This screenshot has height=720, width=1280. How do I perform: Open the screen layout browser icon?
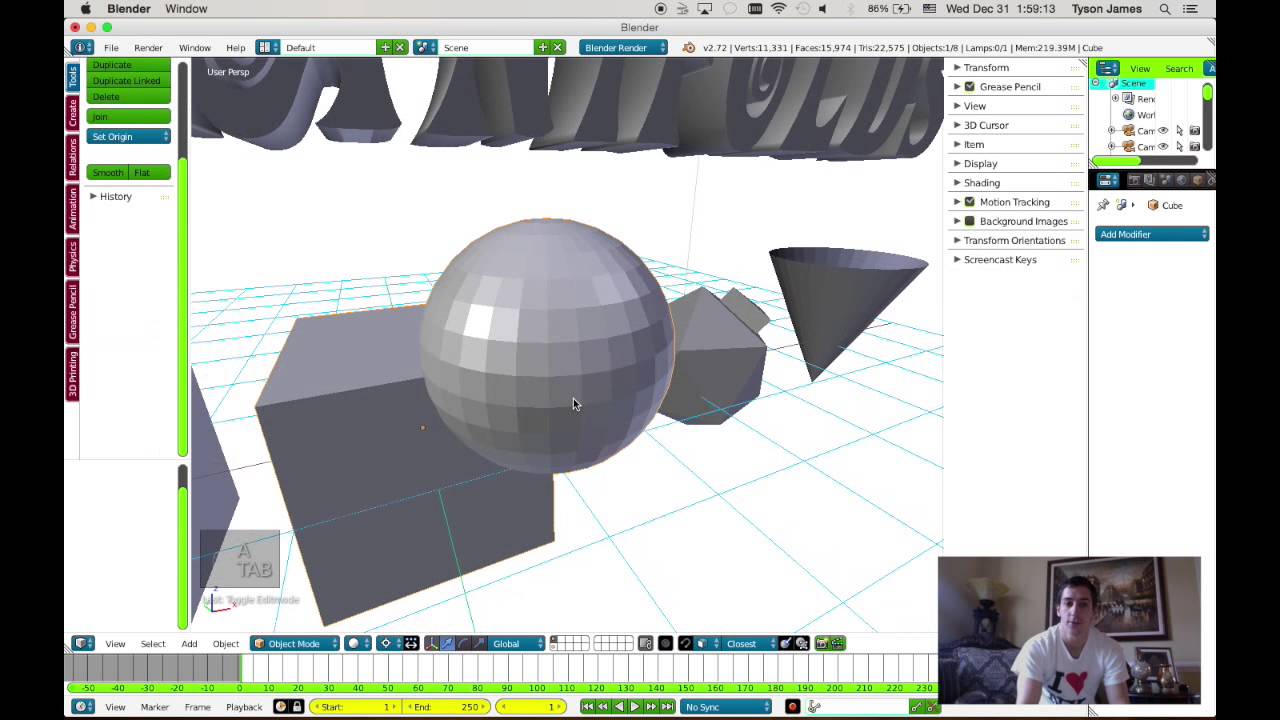point(266,48)
